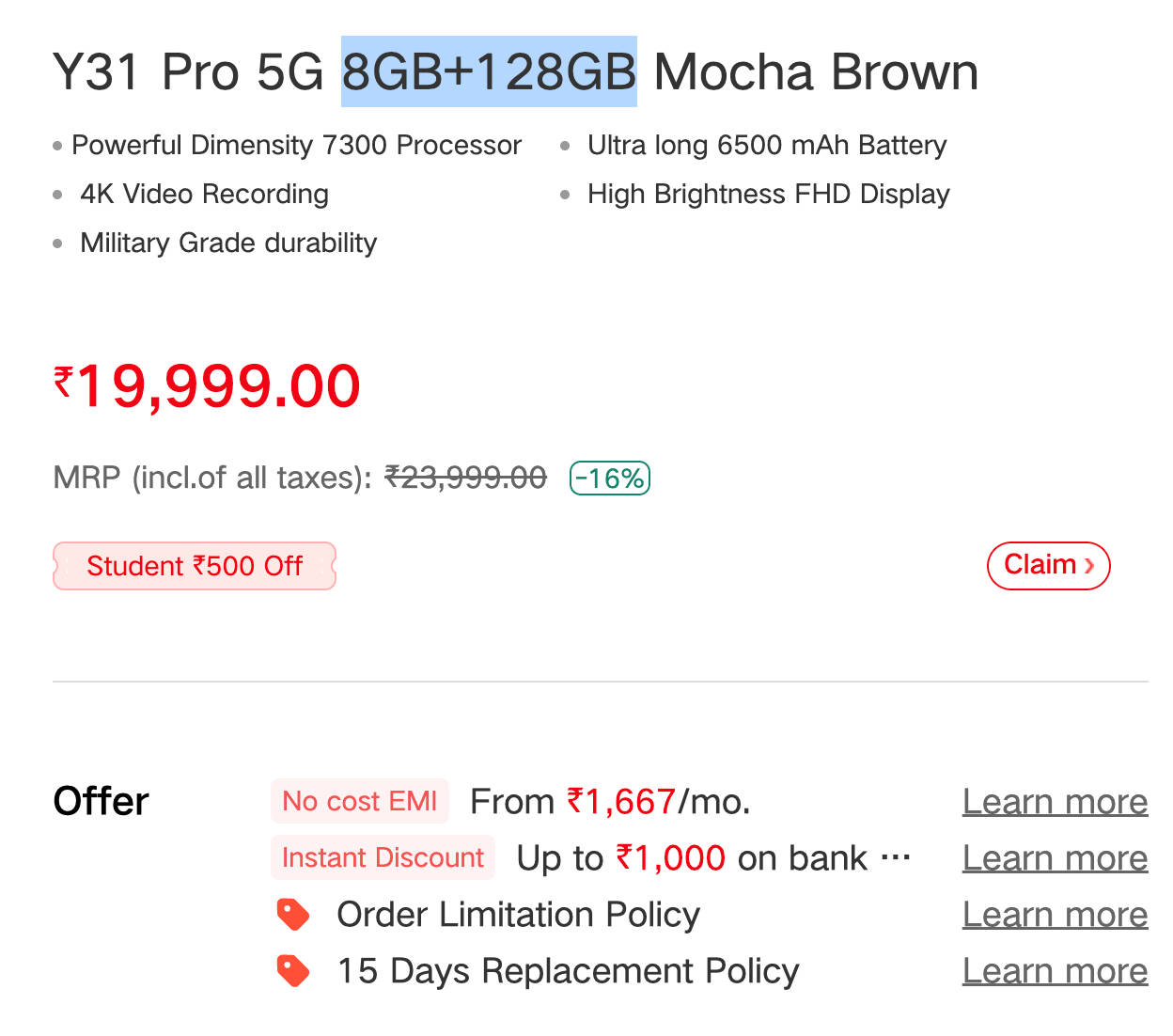Open Learn more beside 15 Days Replacement Policy
1173x1036 pixels.
pyautogui.click(x=1055, y=971)
